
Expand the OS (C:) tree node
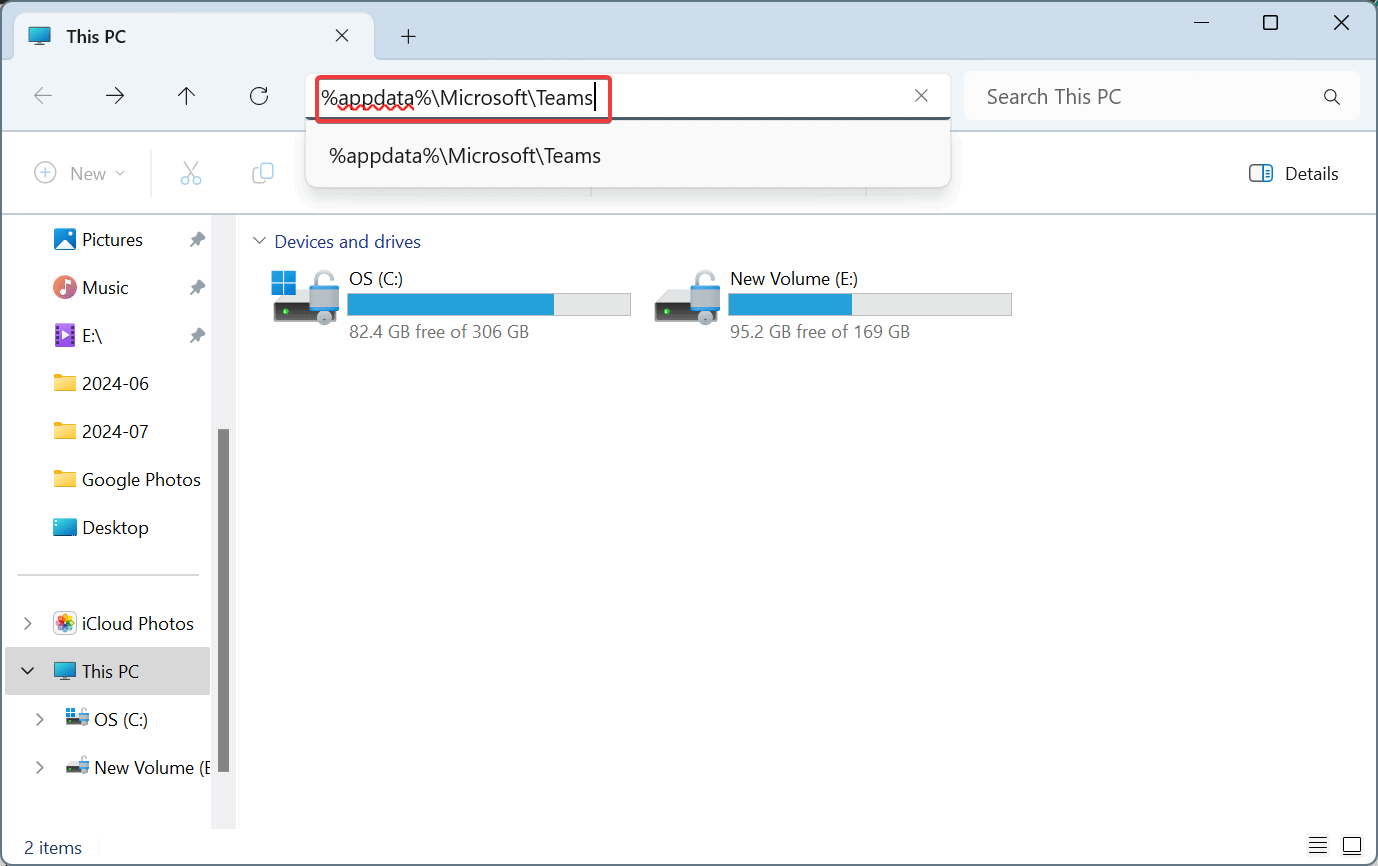click(x=39, y=719)
